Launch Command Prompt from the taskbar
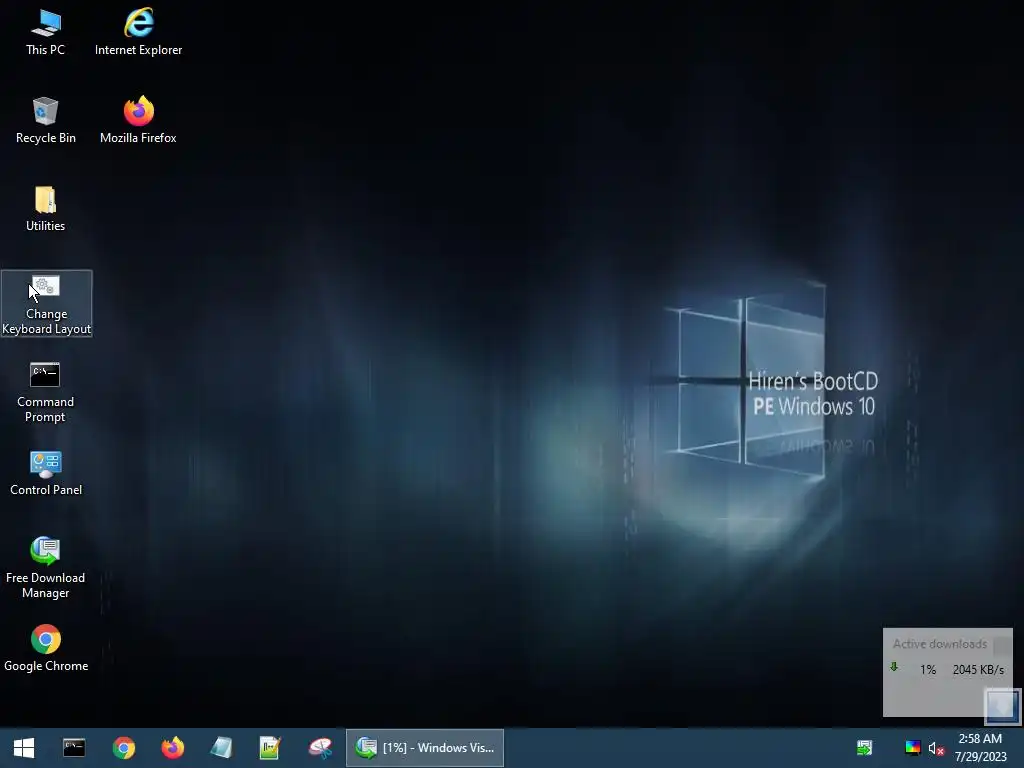 [74, 748]
